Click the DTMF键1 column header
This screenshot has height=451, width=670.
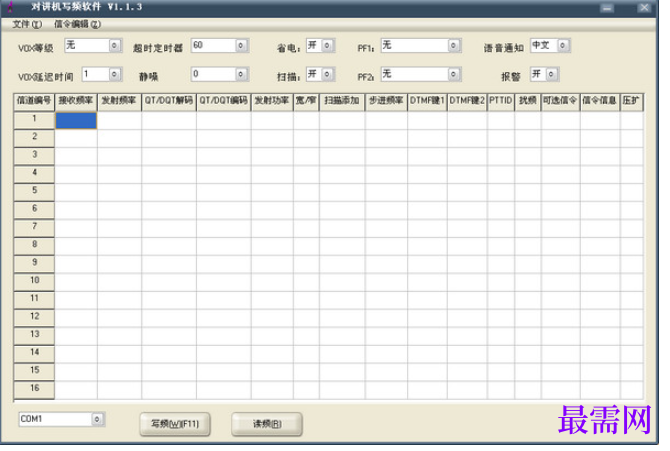(427, 101)
